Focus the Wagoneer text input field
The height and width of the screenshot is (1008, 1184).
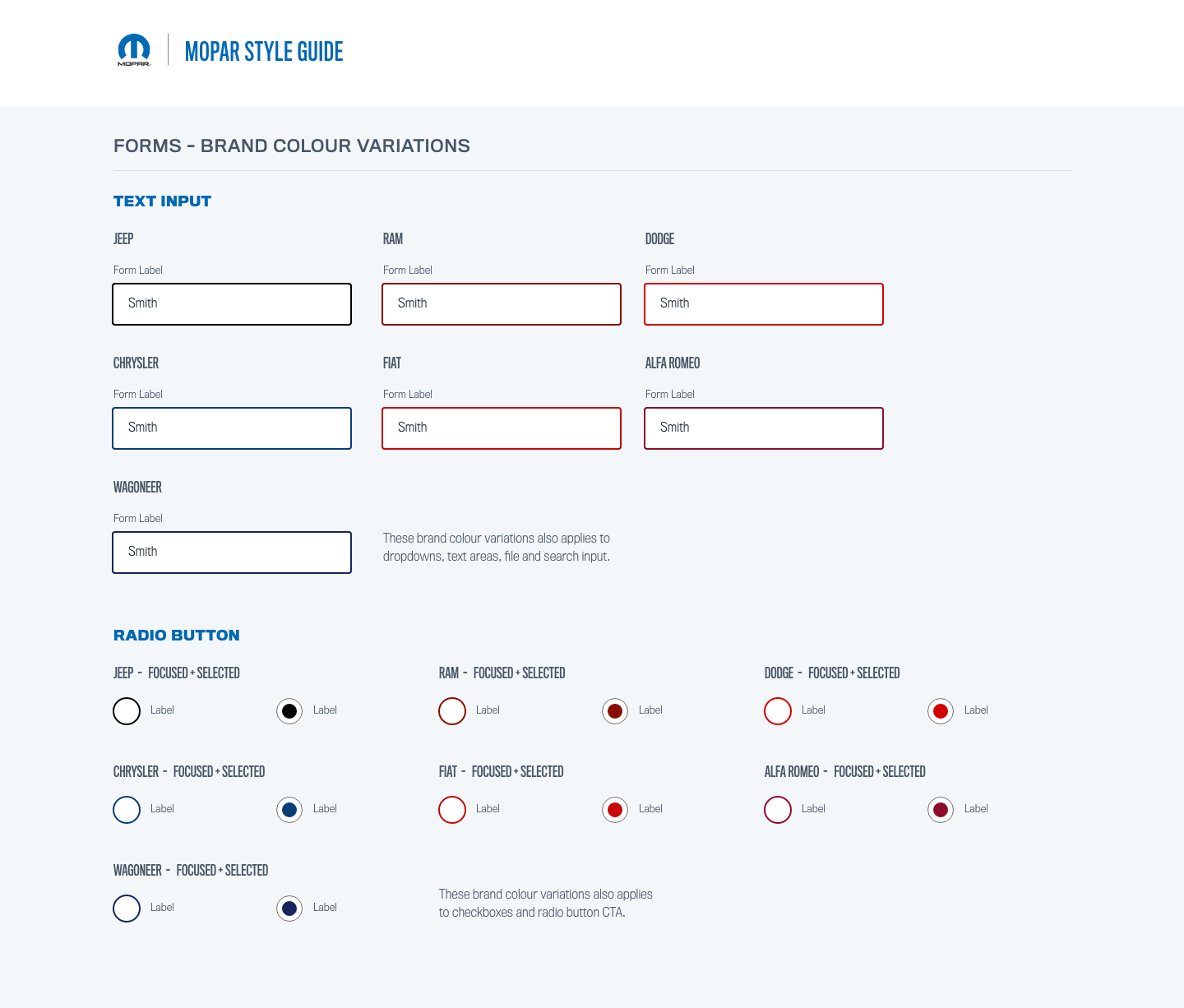click(232, 553)
